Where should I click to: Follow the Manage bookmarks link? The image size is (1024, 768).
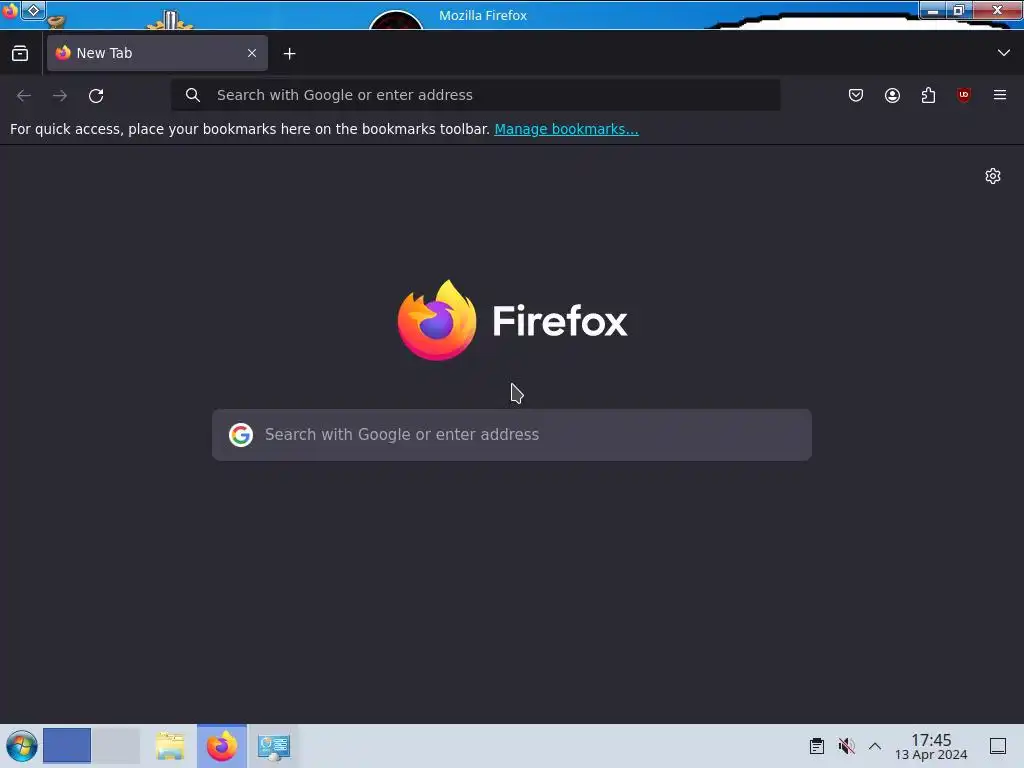pyautogui.click(x=566, y=129)
